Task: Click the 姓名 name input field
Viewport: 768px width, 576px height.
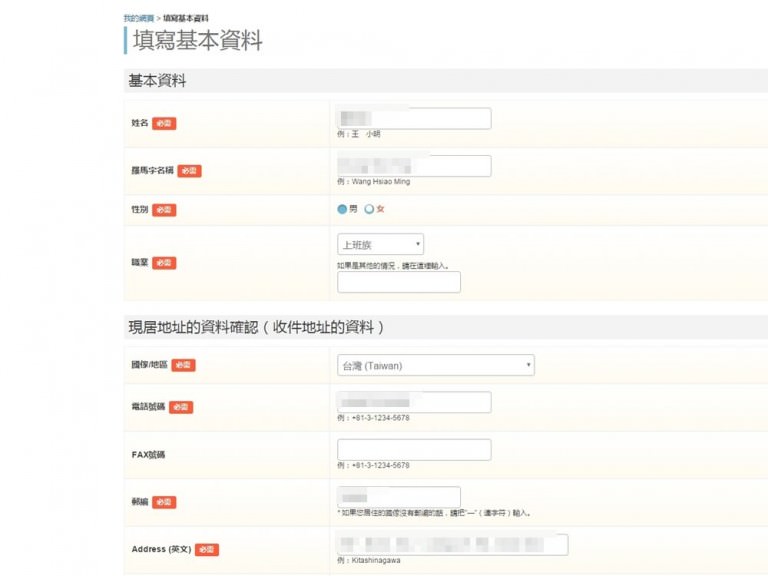Action: click(x=414, y=118)
